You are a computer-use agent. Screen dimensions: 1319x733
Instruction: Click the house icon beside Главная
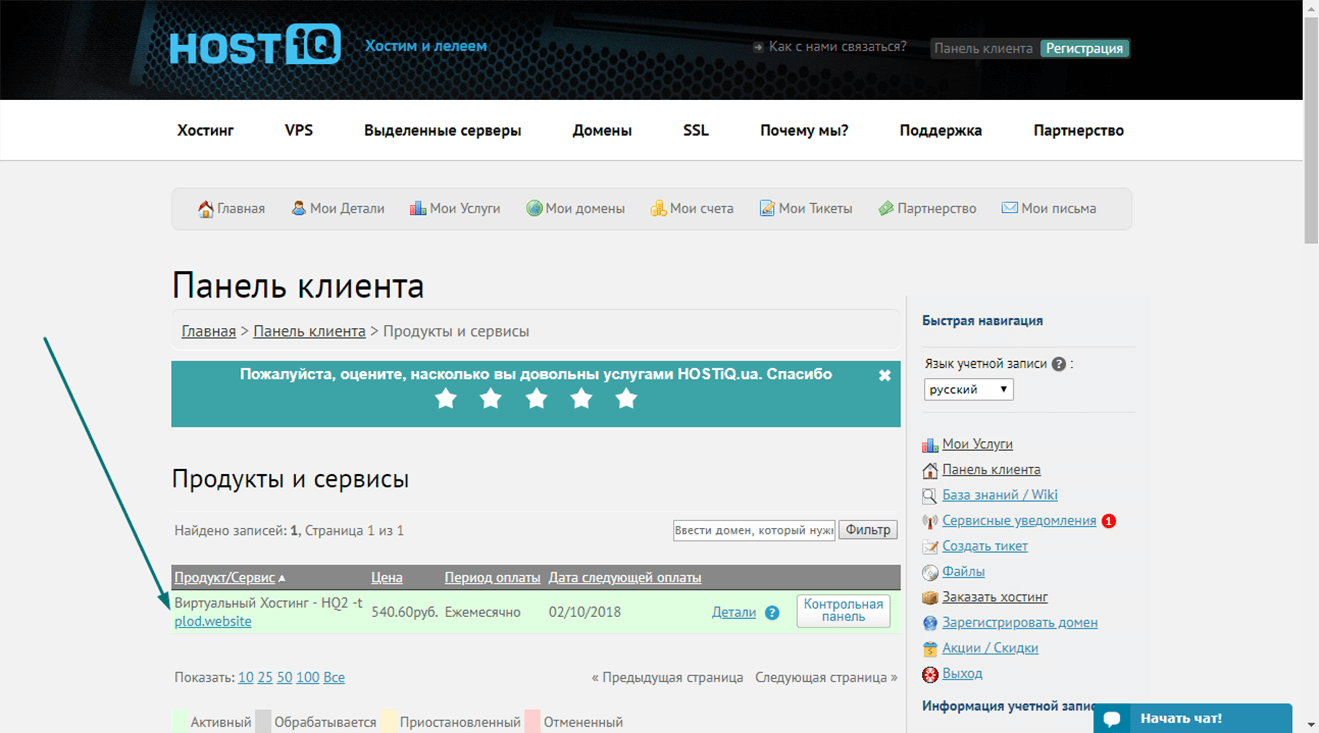pos(206,209)
